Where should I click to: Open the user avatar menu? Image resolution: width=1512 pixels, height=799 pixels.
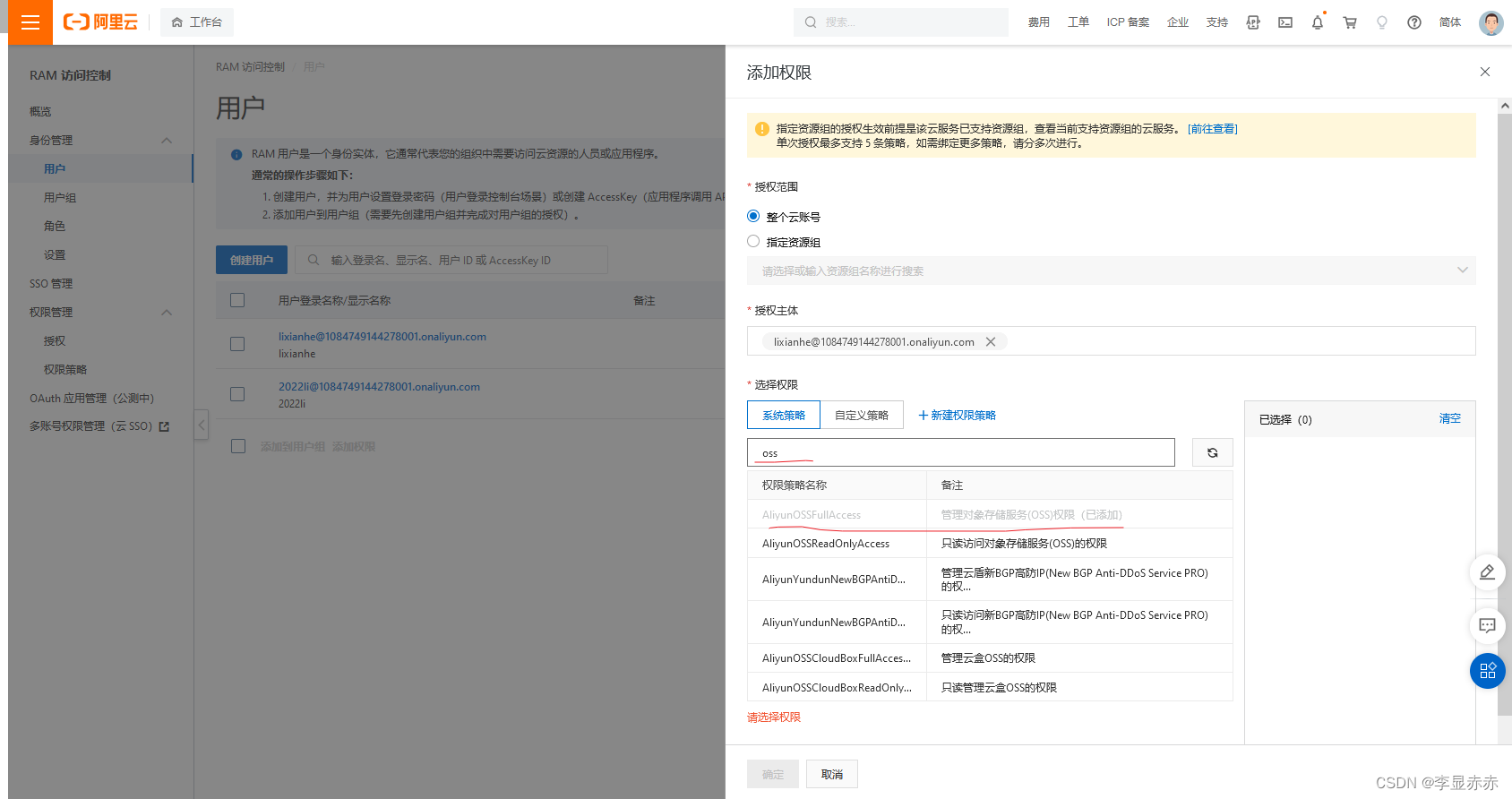(x=1491, y=22)
